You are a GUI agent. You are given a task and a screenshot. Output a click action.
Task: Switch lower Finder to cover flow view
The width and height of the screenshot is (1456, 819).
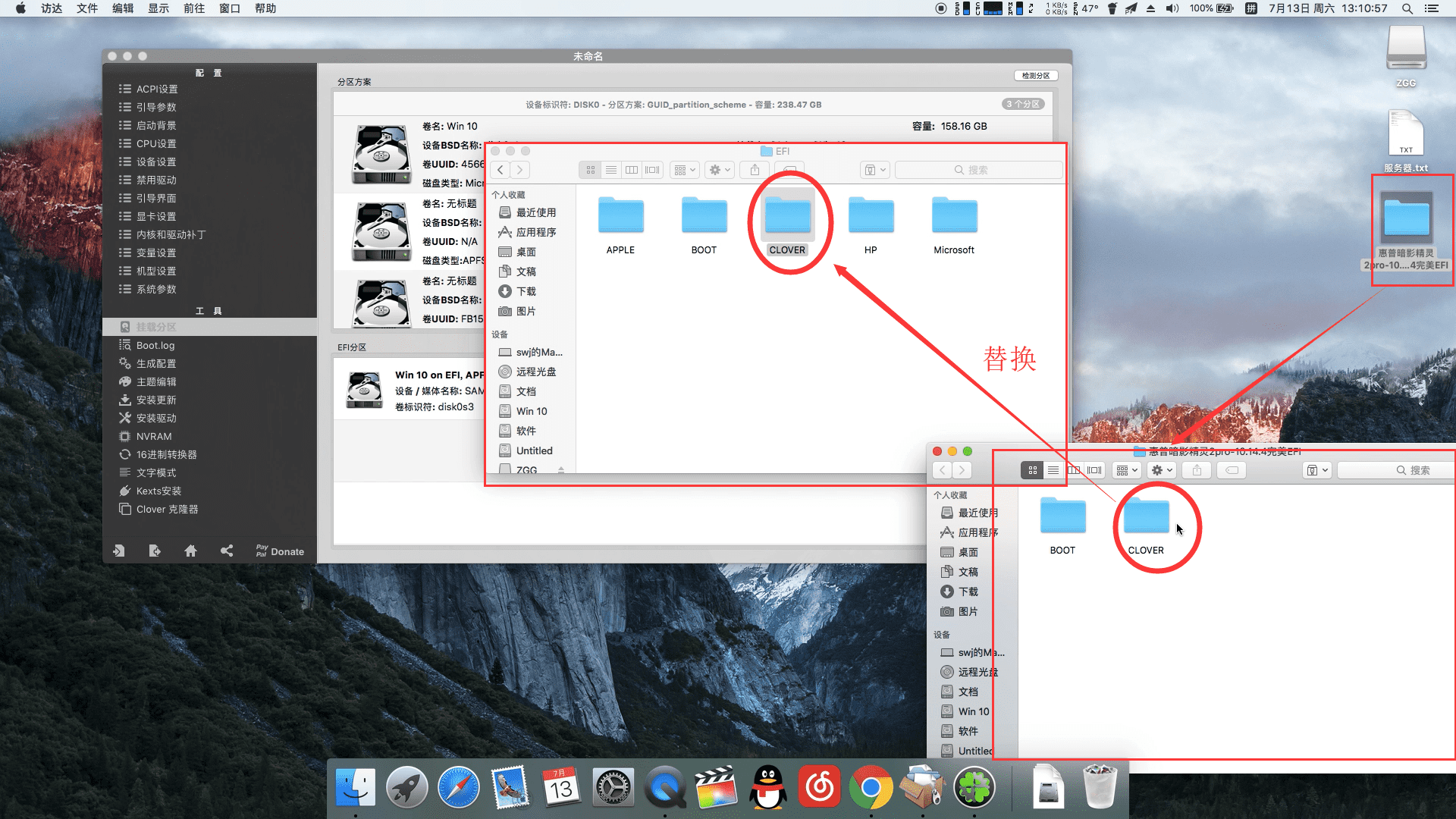pos(1094,470)
